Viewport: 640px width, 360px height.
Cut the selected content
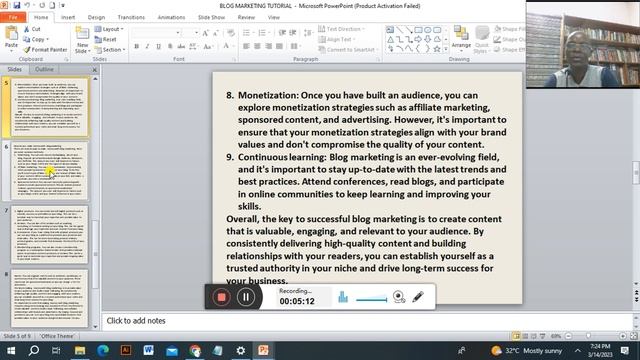pyautogui.click(x=32, y=29)
